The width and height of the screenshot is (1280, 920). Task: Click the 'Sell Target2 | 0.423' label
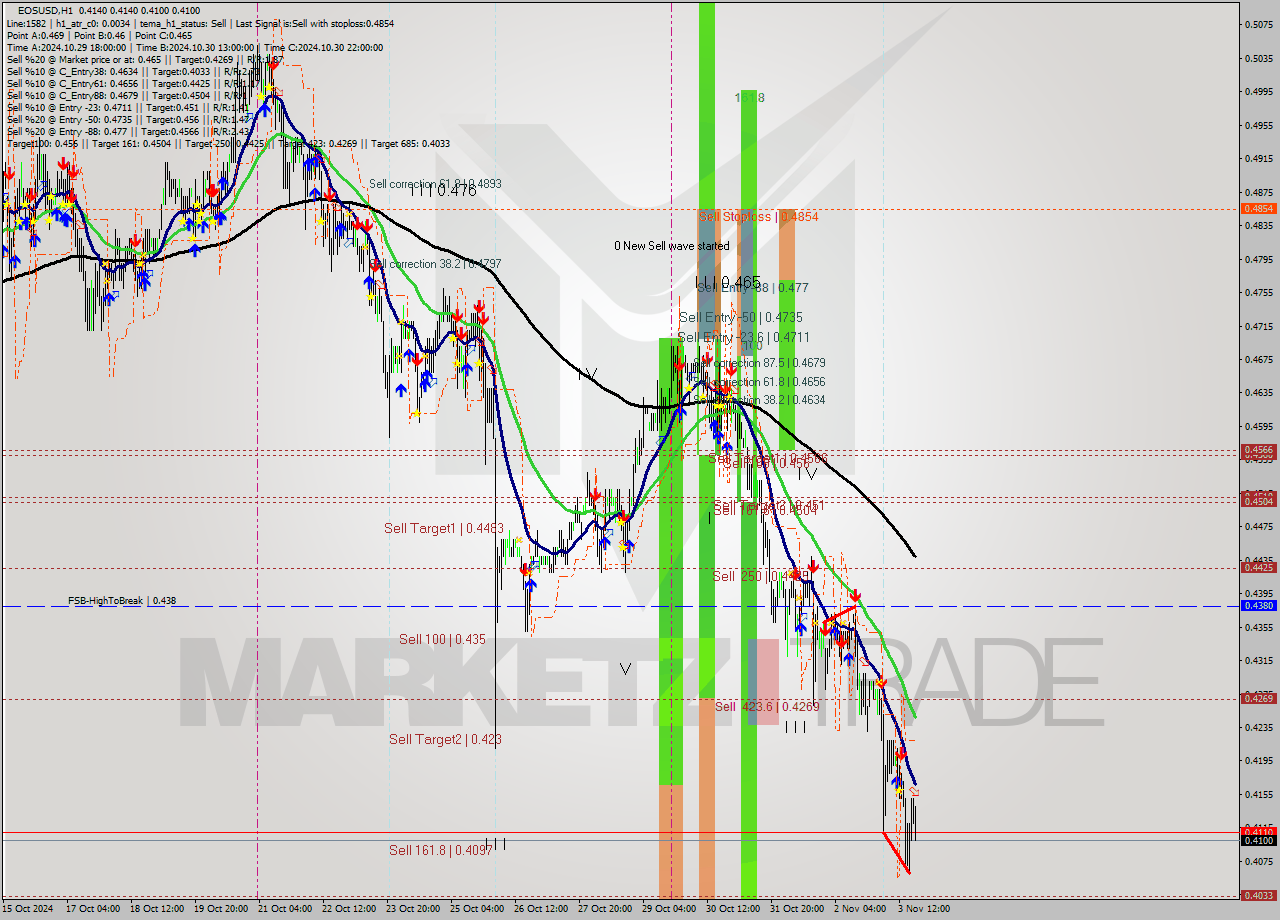[x=445, y=739]
